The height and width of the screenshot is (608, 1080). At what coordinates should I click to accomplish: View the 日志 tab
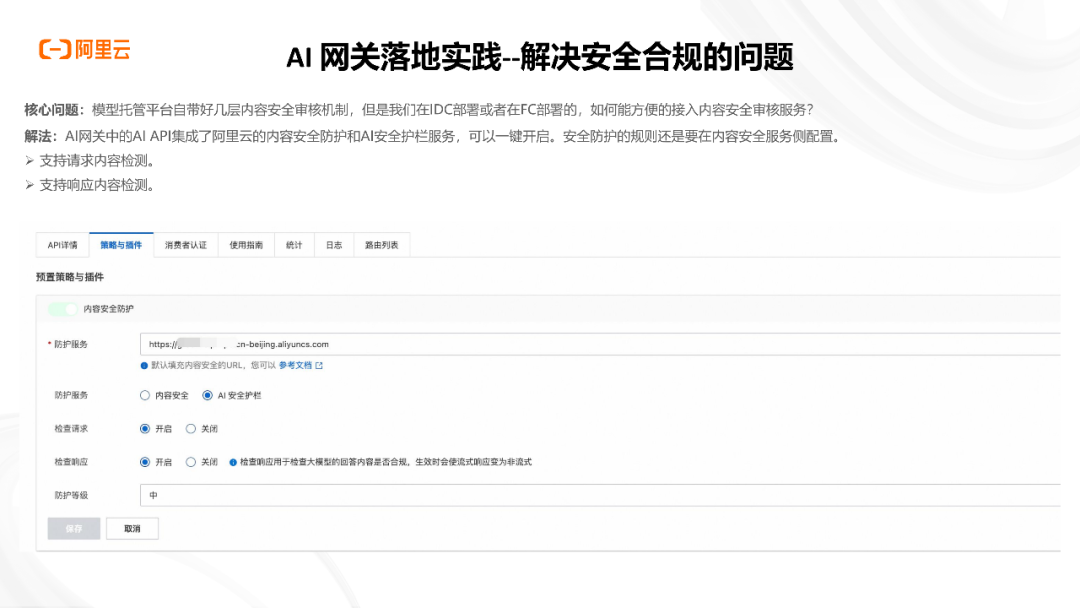[333, 245]
